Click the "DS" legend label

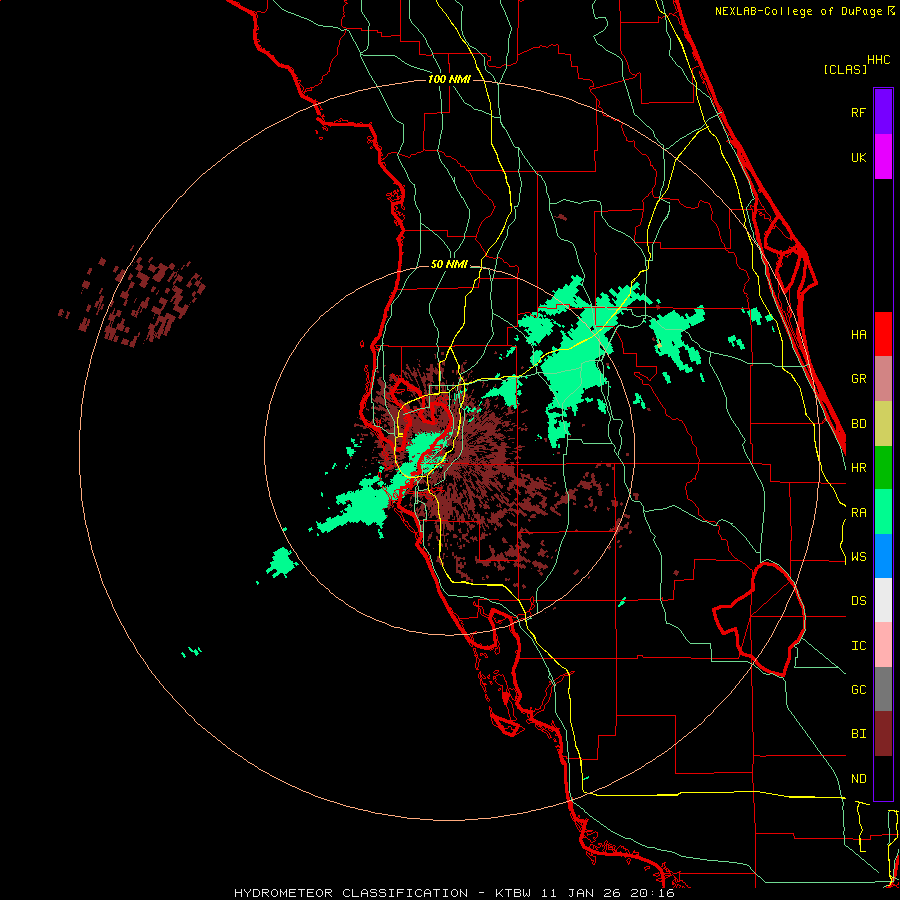pyautogui.click(x=858, y=601)
